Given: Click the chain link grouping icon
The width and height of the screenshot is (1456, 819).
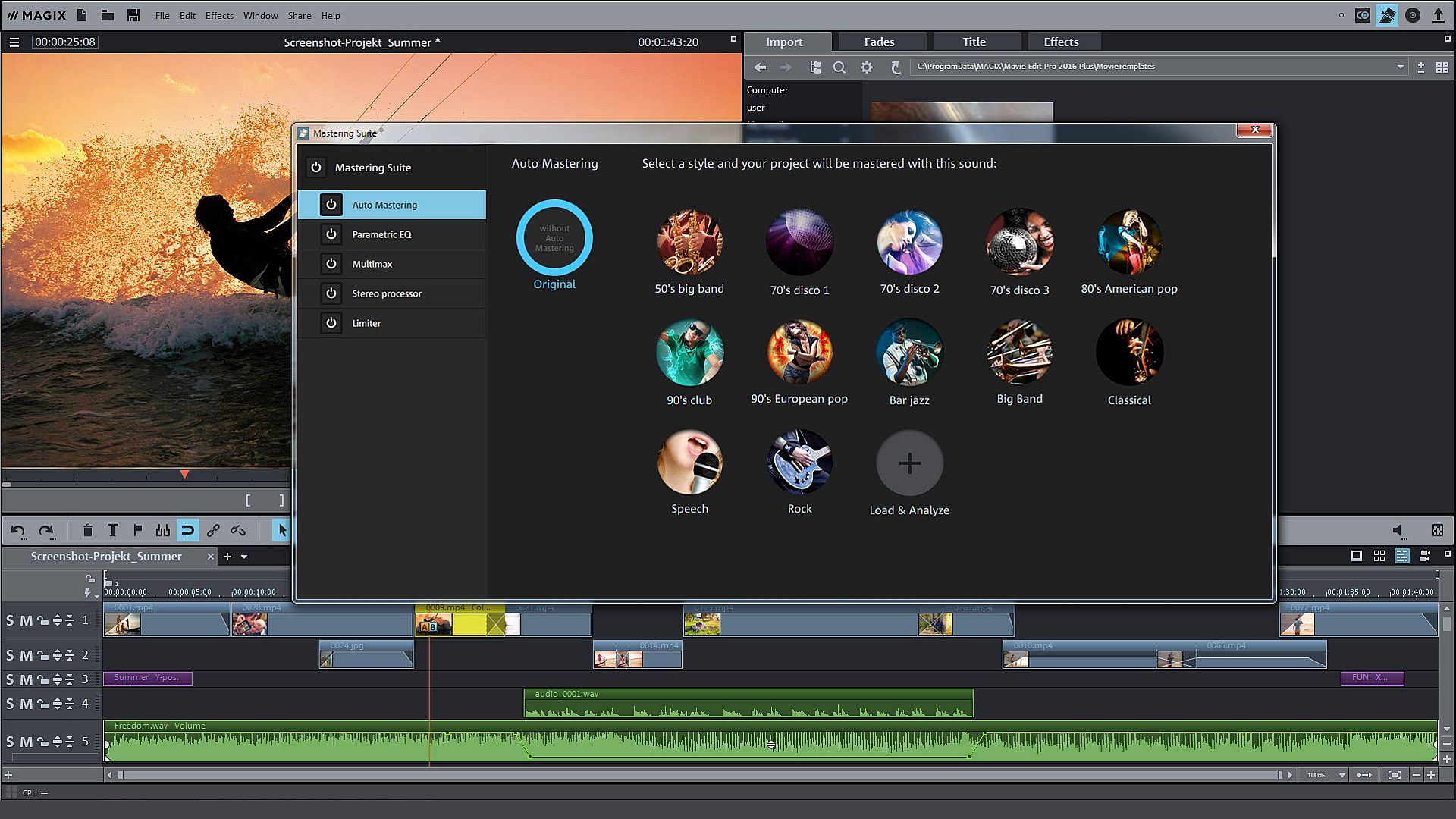Looking at the screenshot, I should point(213,531).
